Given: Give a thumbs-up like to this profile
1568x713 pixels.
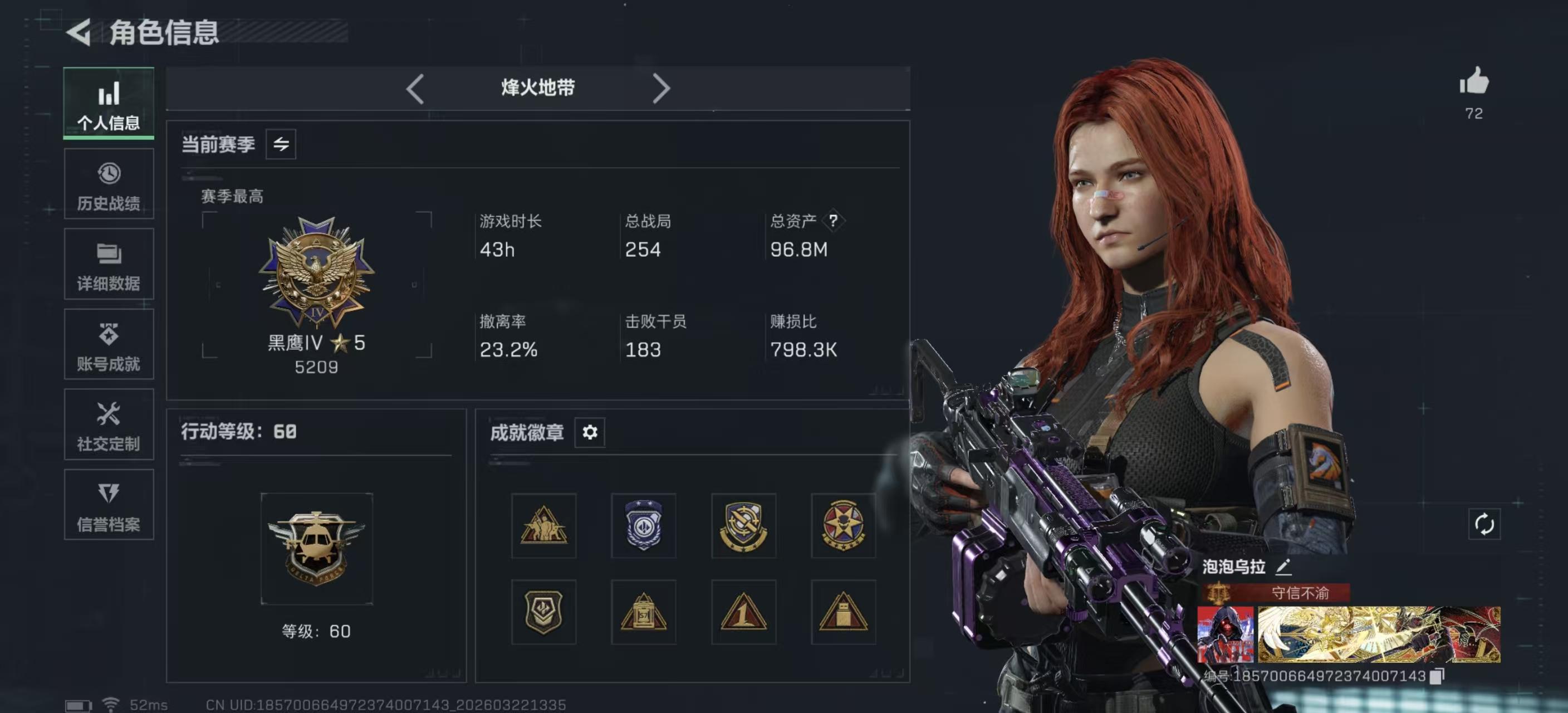Looking at the screenshot, I should click(x=1474, y=81).
